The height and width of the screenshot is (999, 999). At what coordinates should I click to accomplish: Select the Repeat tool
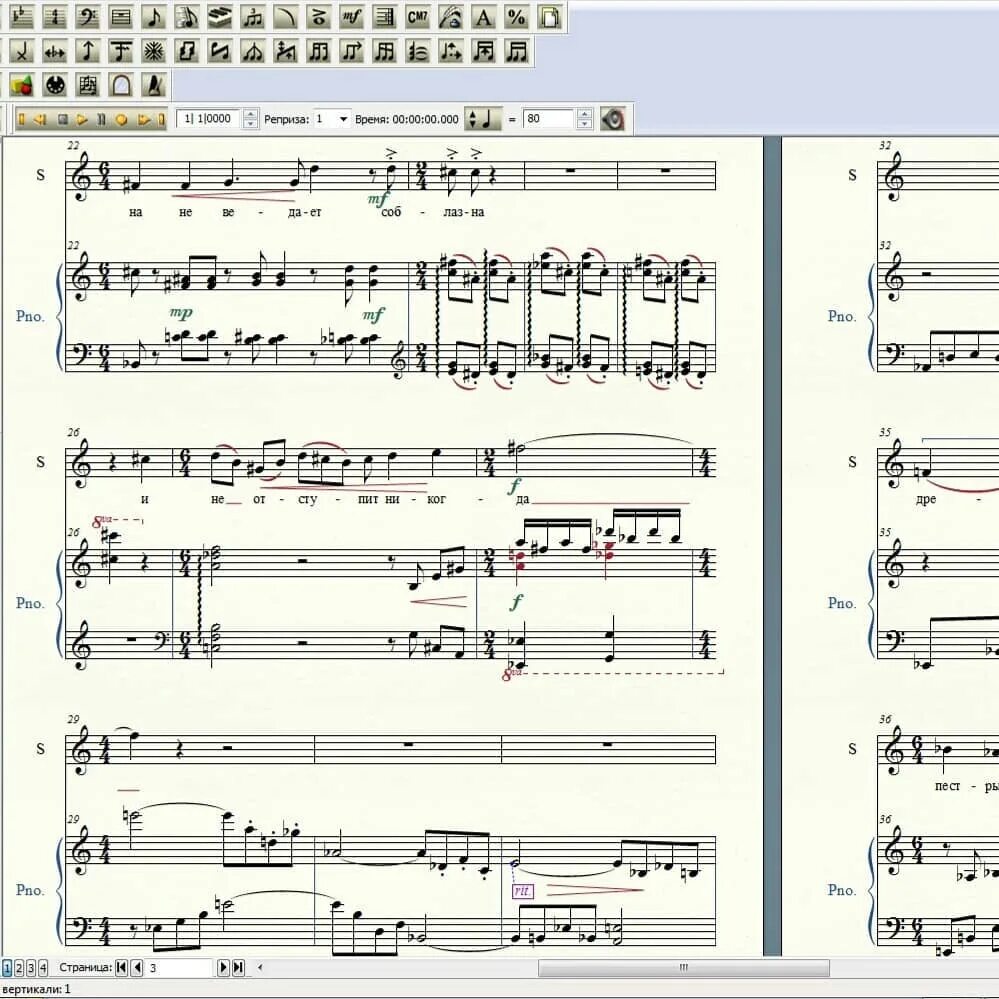385,17
